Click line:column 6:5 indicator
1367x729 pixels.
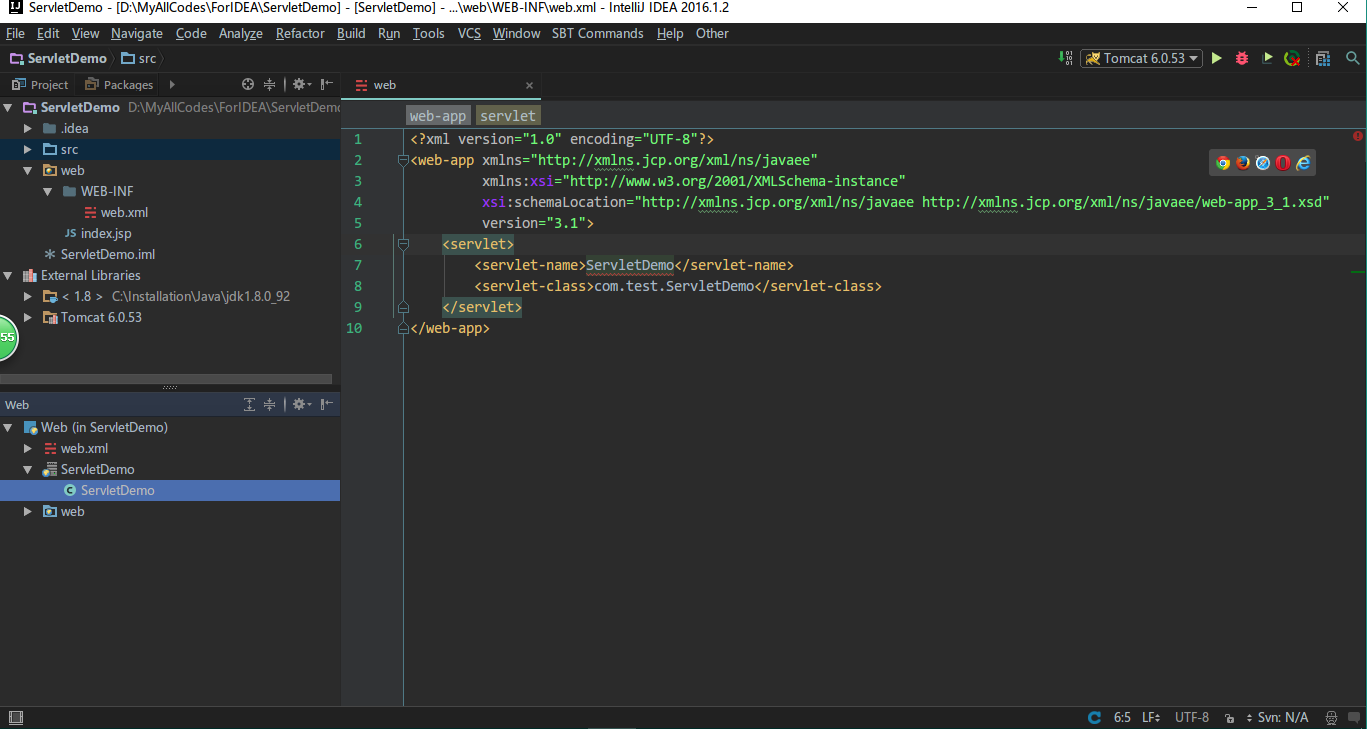click(1122, 718)
